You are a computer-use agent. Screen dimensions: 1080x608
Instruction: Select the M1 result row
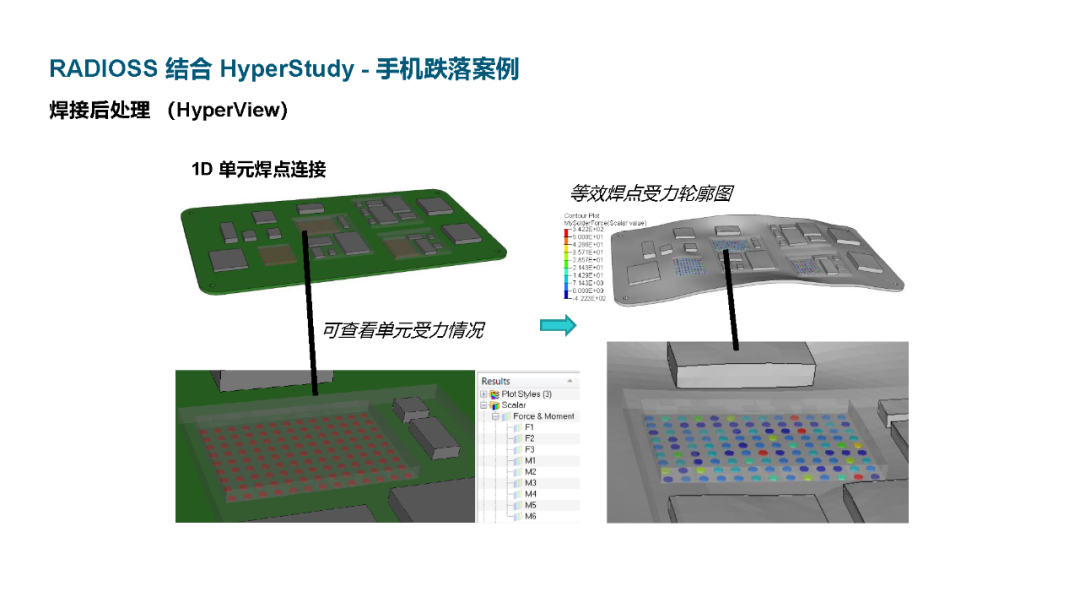pyautogui.click(x=528, y=461)
